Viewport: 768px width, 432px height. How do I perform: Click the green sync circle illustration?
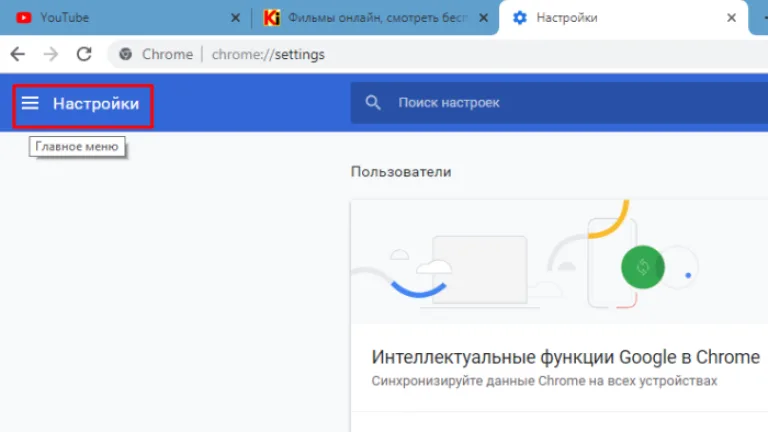pyautogui.click(x=643, y=267)
